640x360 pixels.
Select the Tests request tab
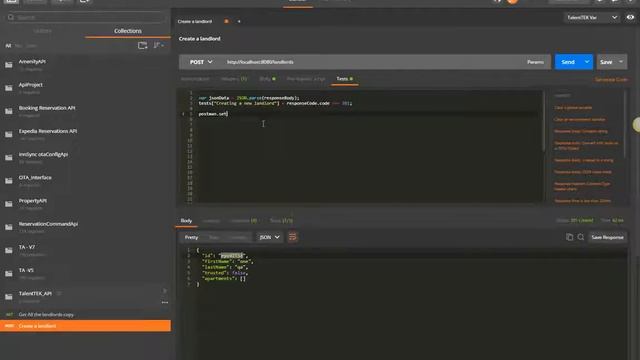[x=344, y=79]
